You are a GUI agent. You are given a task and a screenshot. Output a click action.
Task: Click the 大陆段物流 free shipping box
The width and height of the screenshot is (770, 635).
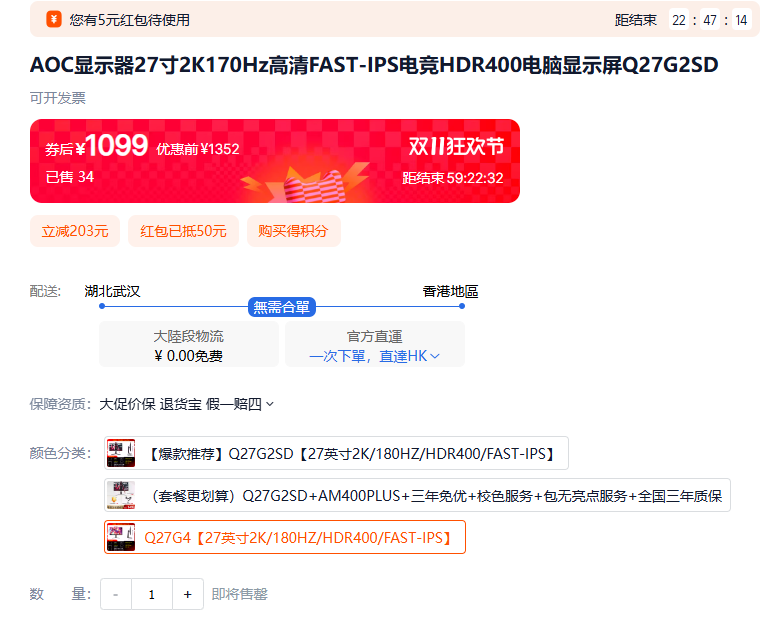pyautogui.click(x=189, y=344)
